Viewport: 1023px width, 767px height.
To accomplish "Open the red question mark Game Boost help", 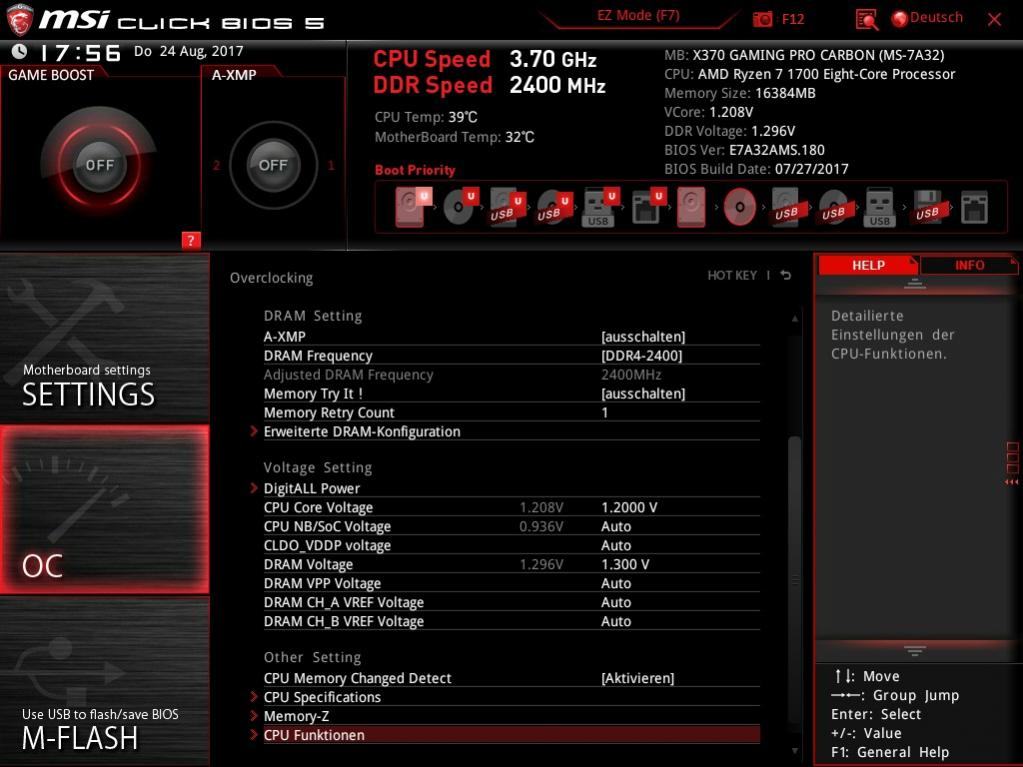I will point(191,240).
